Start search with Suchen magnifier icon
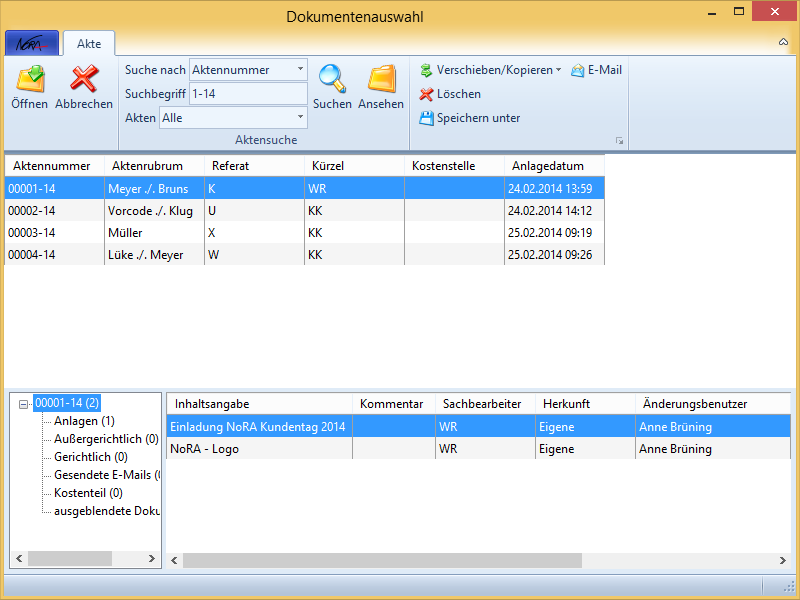The image size is (800, 600). (332, 79)
